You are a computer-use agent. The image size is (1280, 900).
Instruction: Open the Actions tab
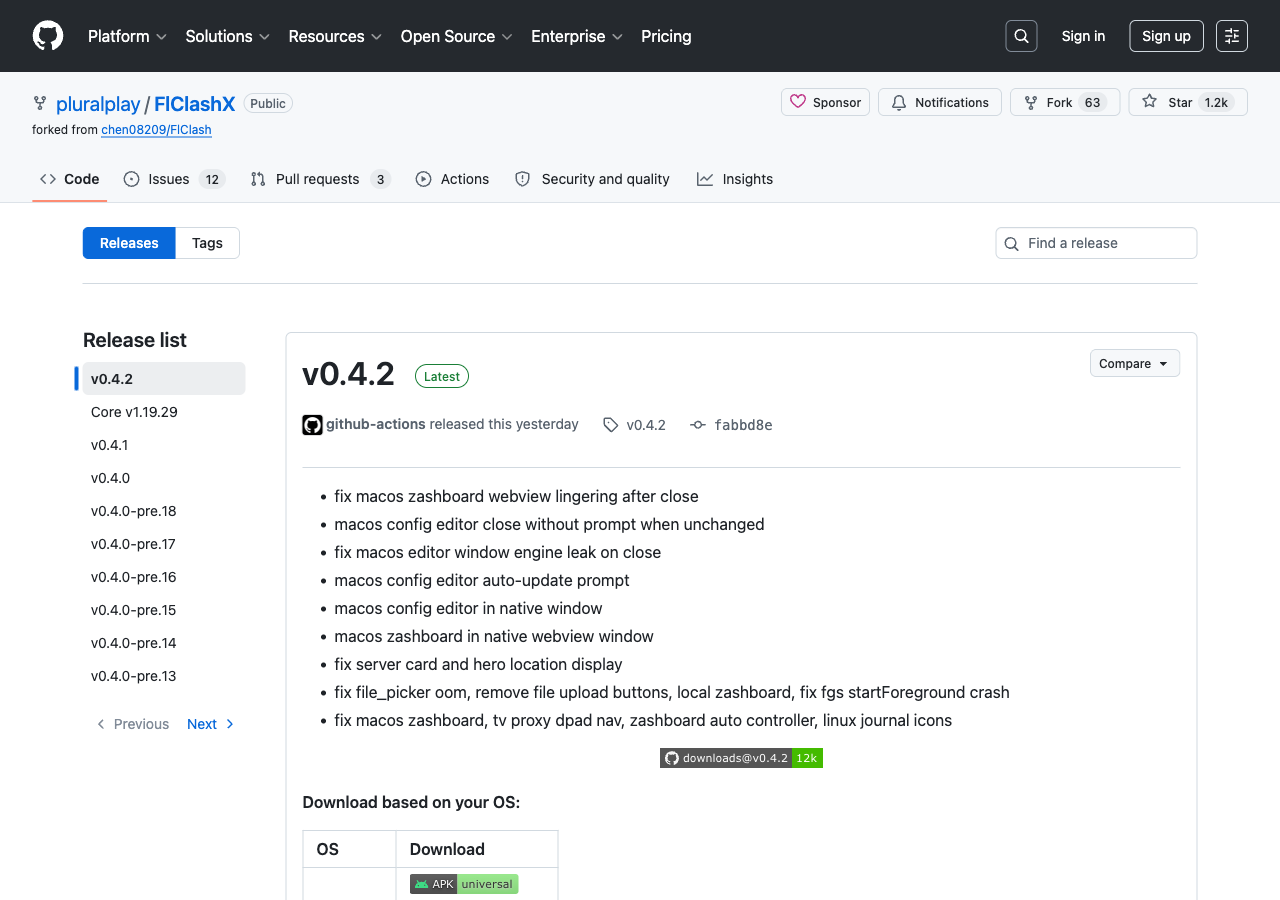tap(452, 179)
